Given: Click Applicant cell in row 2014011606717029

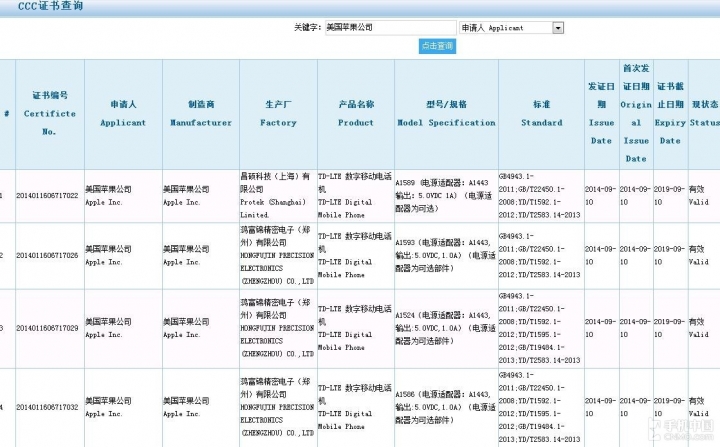Looking at the screenshot, I should [x=123, y=328].
